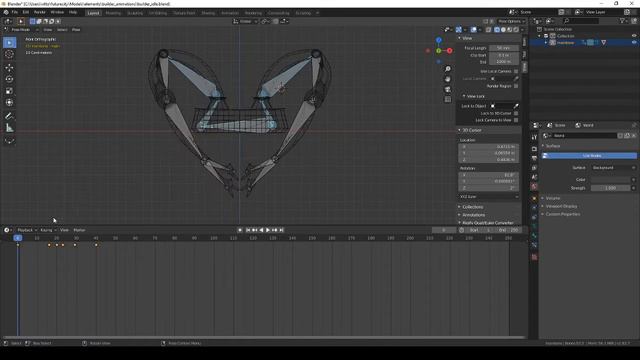Viewport: 640px width, 360px height.
Task: Open the Render properties tab icon
Action: coord(534,149)
